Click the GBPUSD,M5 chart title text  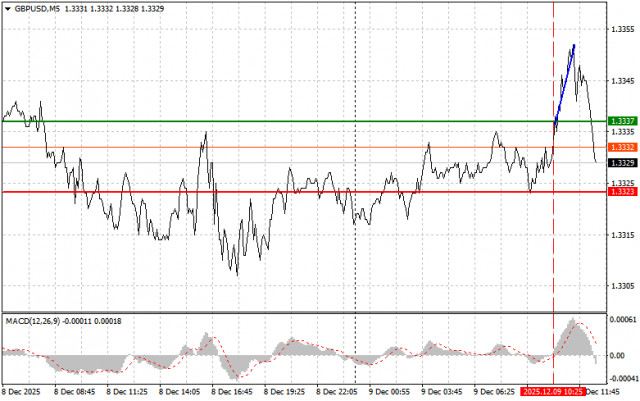[x=37, y=9]
